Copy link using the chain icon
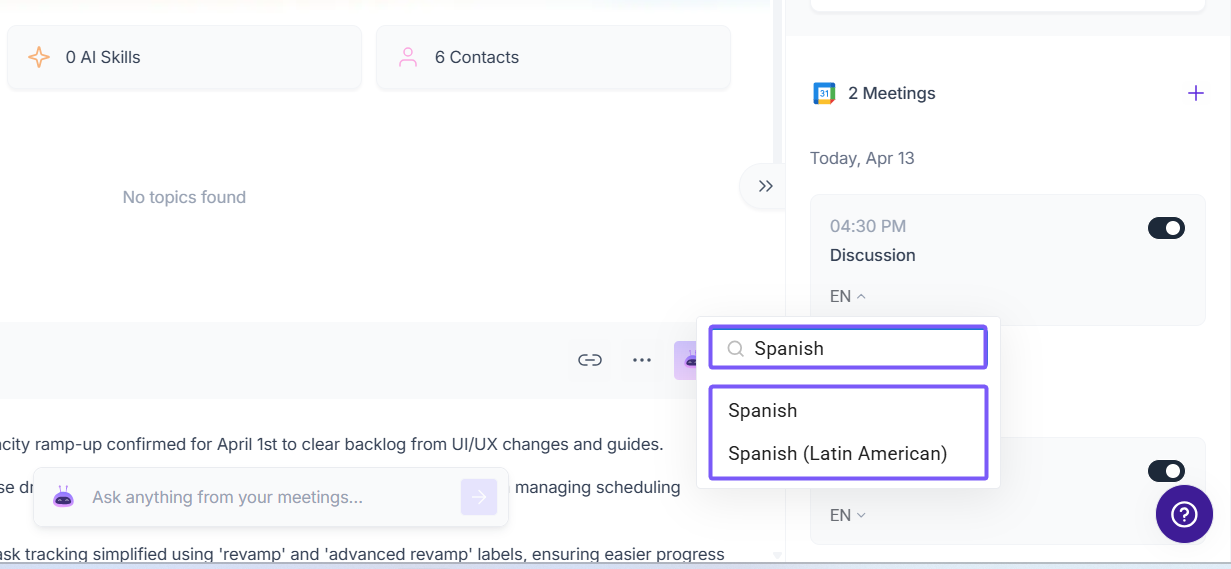Screen dimensions: 1231x569 tap(590, 360)
